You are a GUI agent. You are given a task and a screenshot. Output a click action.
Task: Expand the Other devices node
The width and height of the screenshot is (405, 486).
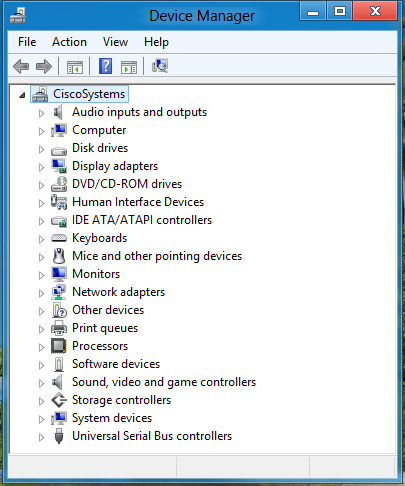(x=41, y=311)
